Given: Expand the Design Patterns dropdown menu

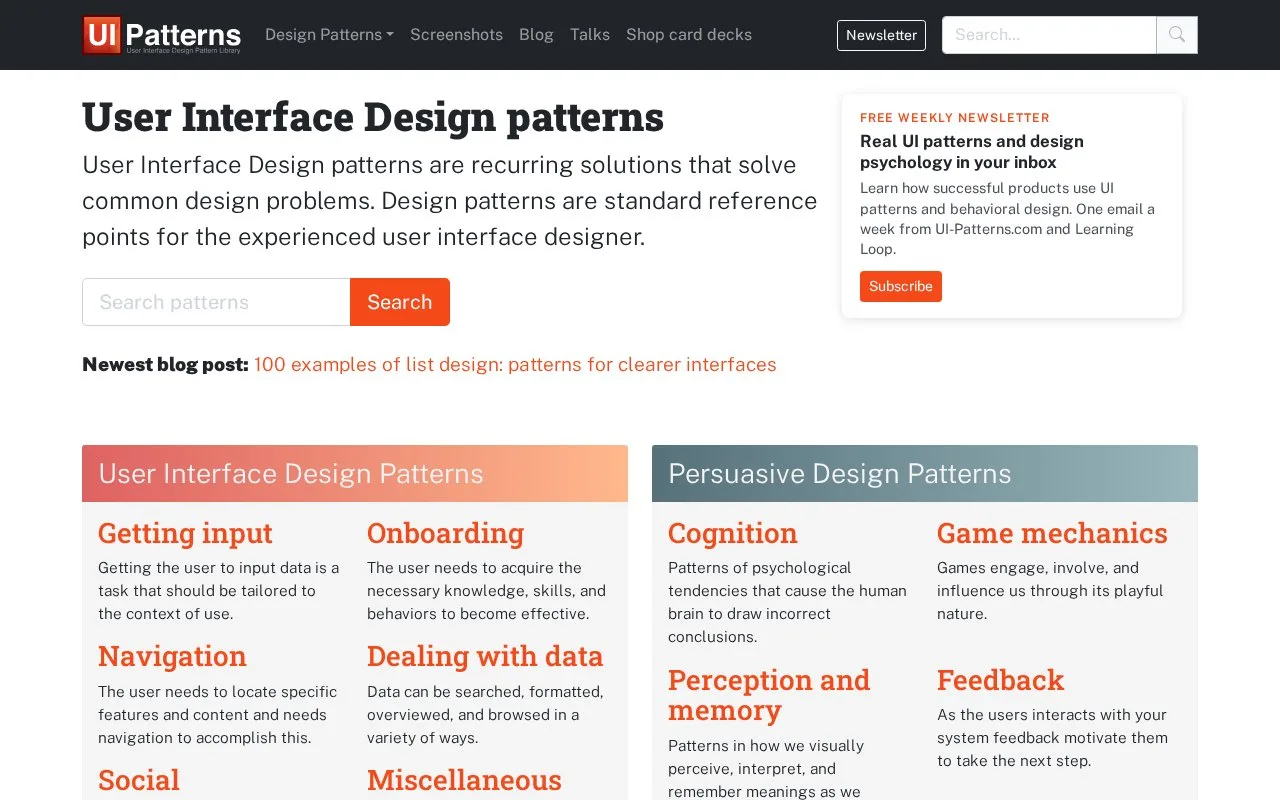Looking at the screenshot, I should (329, 35).
